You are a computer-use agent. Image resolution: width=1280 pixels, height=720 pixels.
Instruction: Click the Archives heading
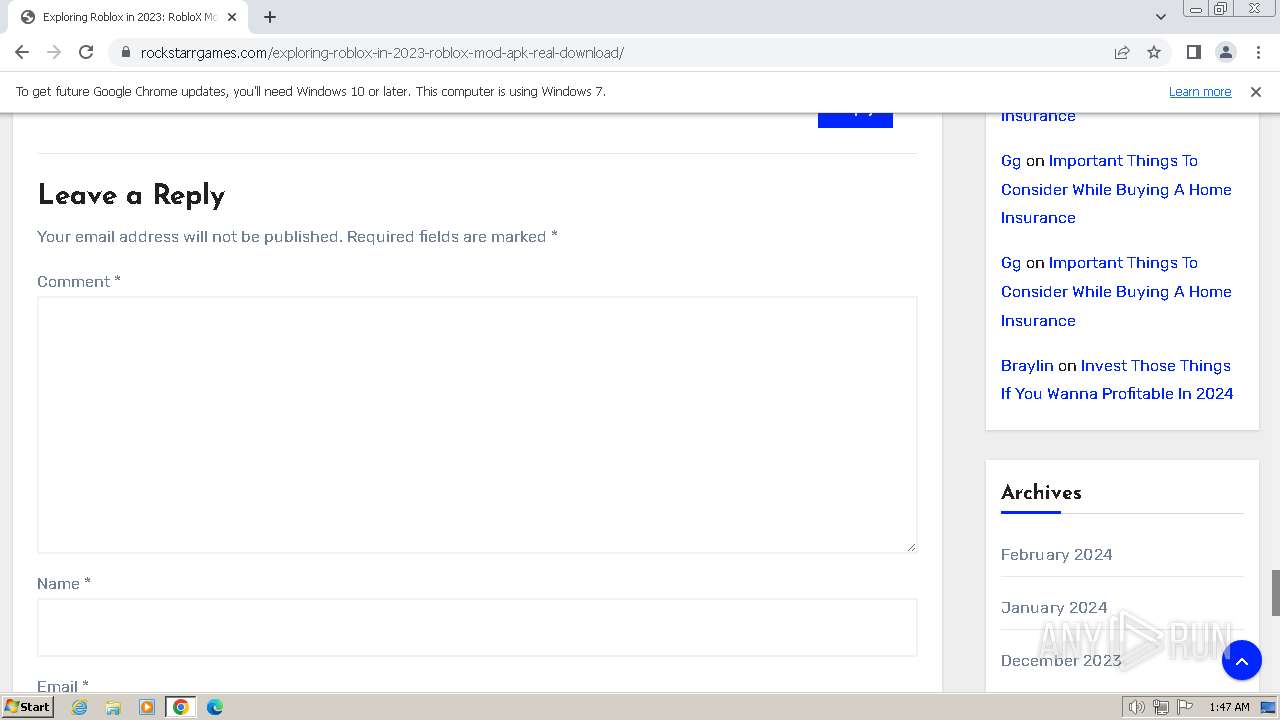(x=1041, y=492)
